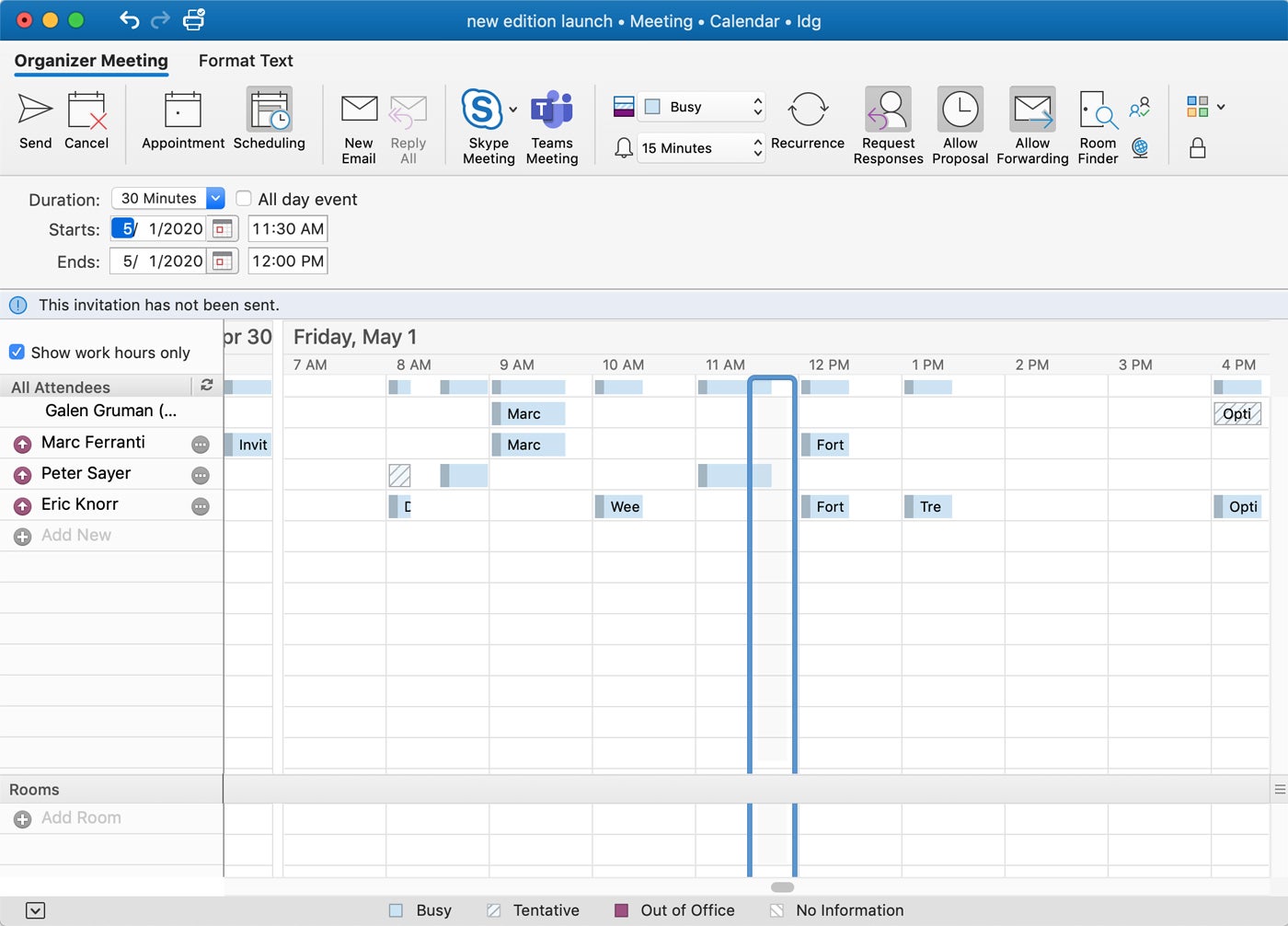
Task: Mark the meeting as private with lock icon
Action: point(1197,148)
